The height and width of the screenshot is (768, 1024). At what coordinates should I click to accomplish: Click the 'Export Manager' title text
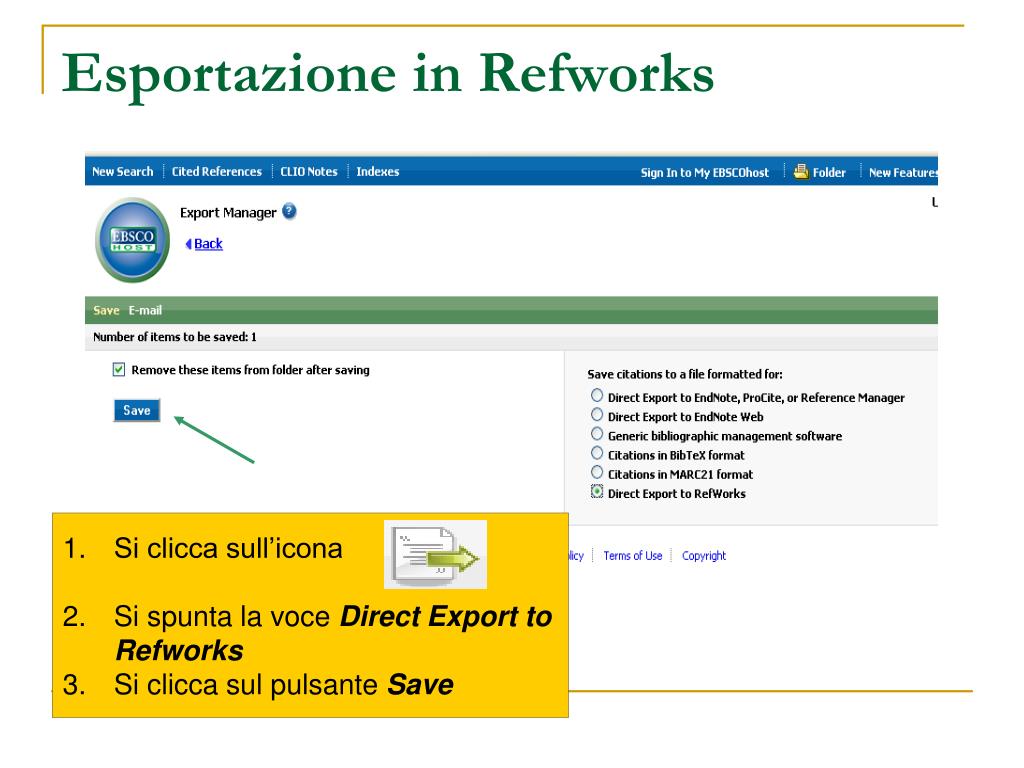(x=229, y=213)
